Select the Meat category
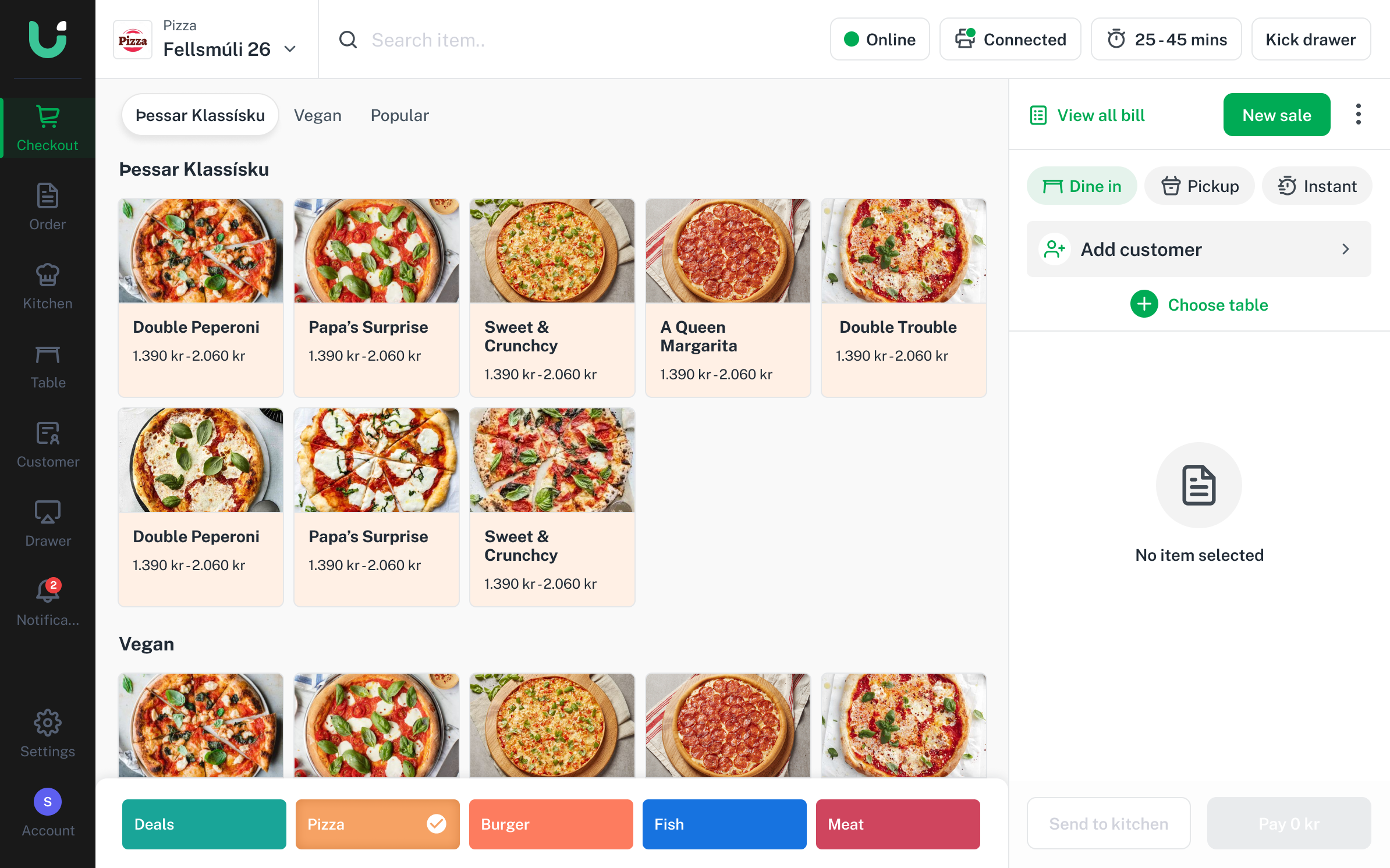 coord(898,824)
